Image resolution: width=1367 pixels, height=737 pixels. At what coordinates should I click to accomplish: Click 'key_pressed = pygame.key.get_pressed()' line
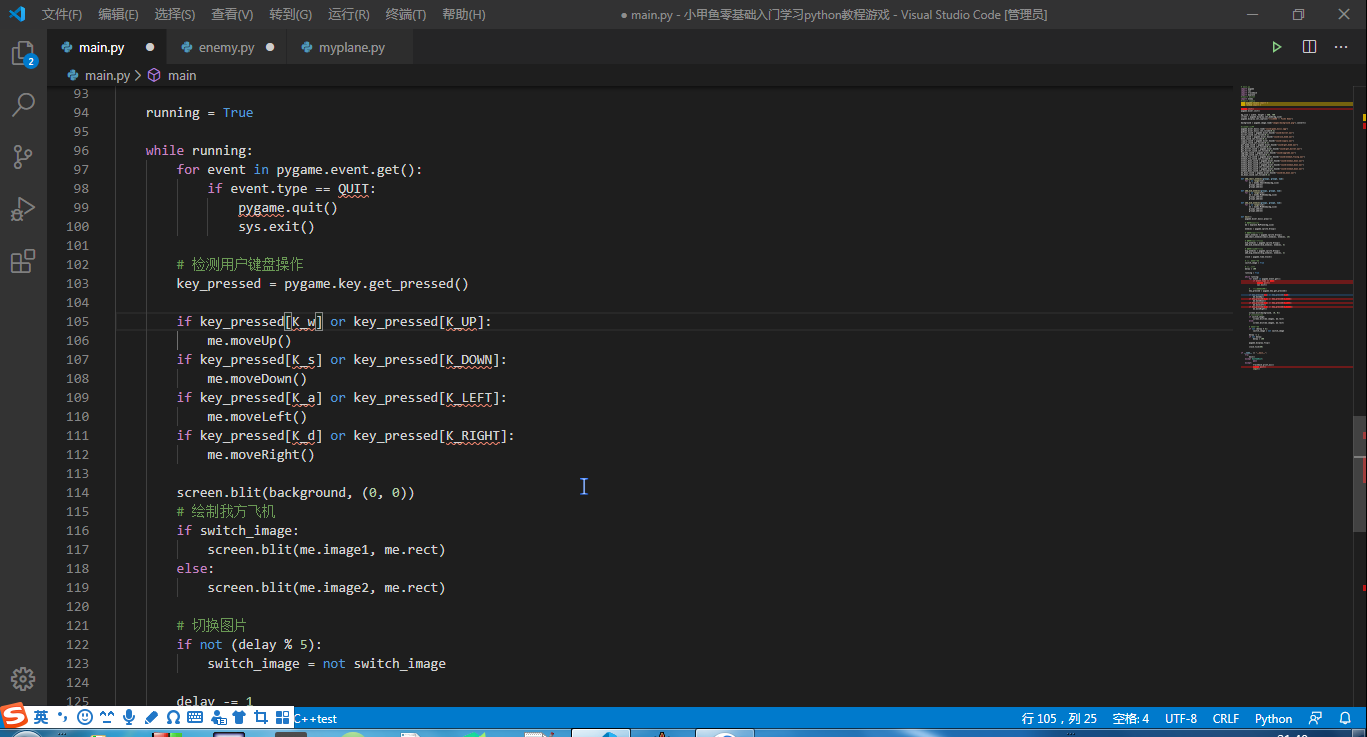pyautogui.click(x=323, y=283)
